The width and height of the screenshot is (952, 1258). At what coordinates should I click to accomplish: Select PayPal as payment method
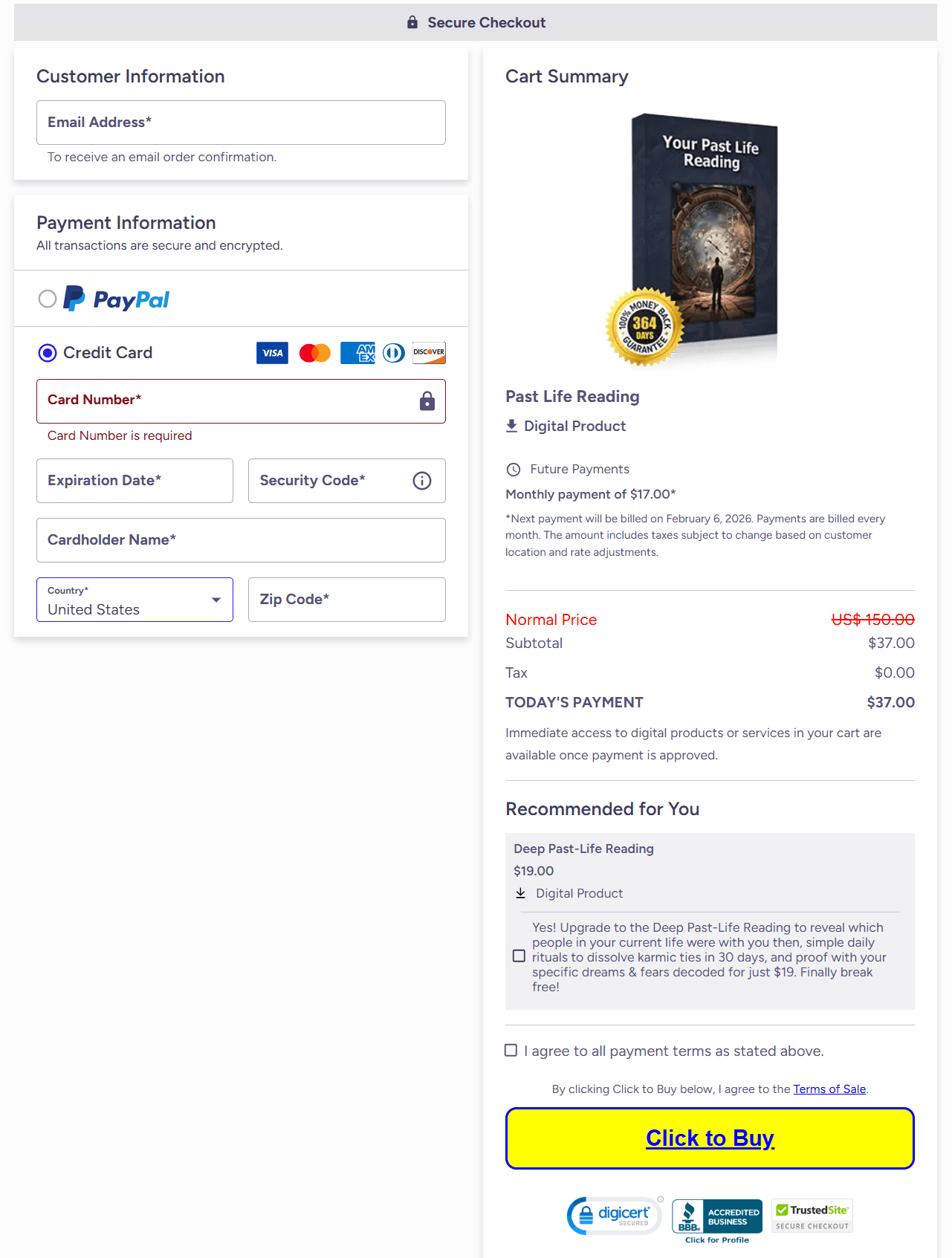(x=48, y=299)
